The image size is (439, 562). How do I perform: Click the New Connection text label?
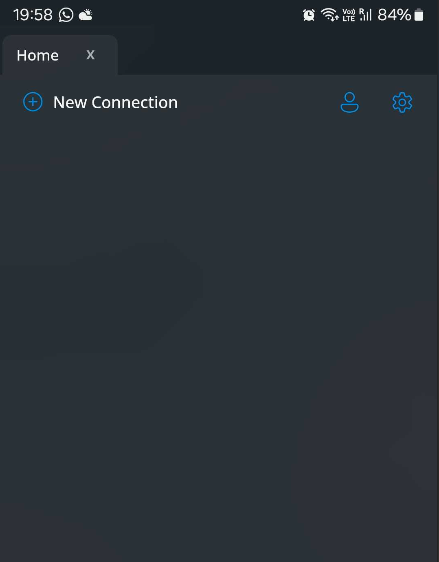(115, 103)
